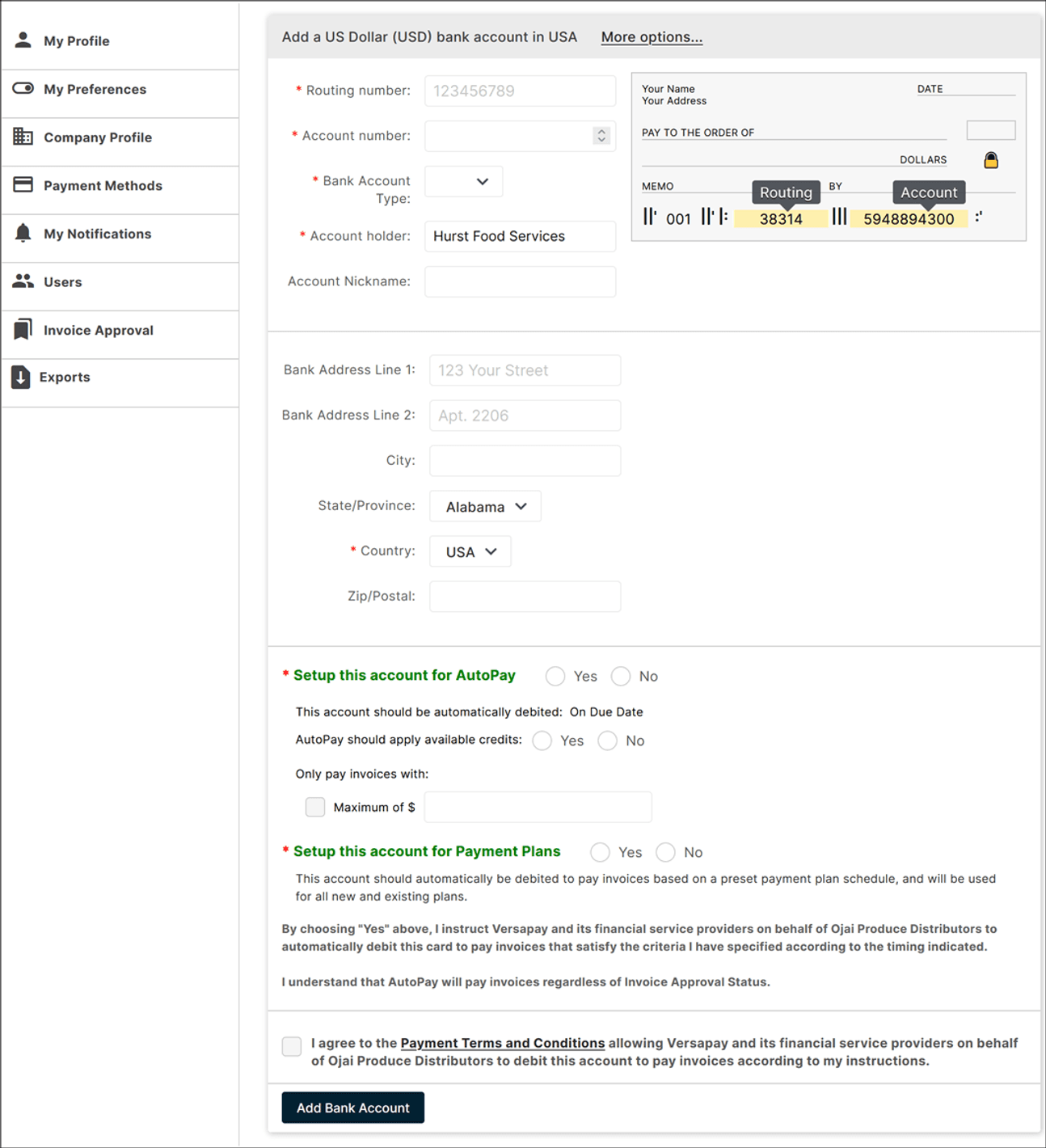
Task: Open My Profile menu item
Action: [x=120, y=40]
